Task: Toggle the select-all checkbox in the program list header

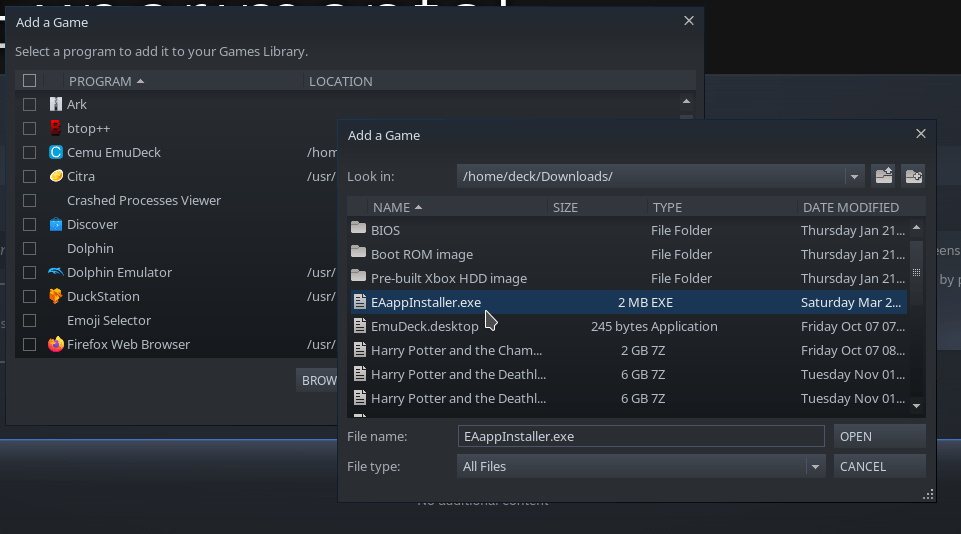Action: [x=30, y=81]
